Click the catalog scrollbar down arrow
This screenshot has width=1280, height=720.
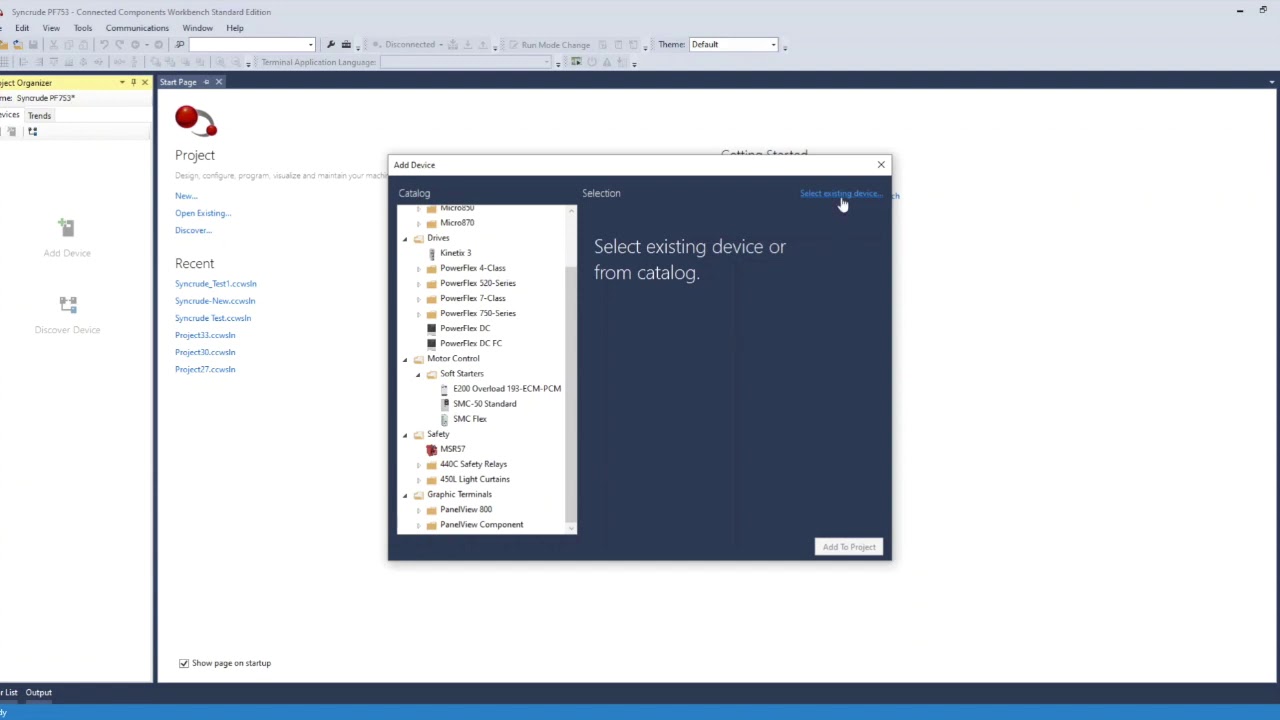[571, 528]
